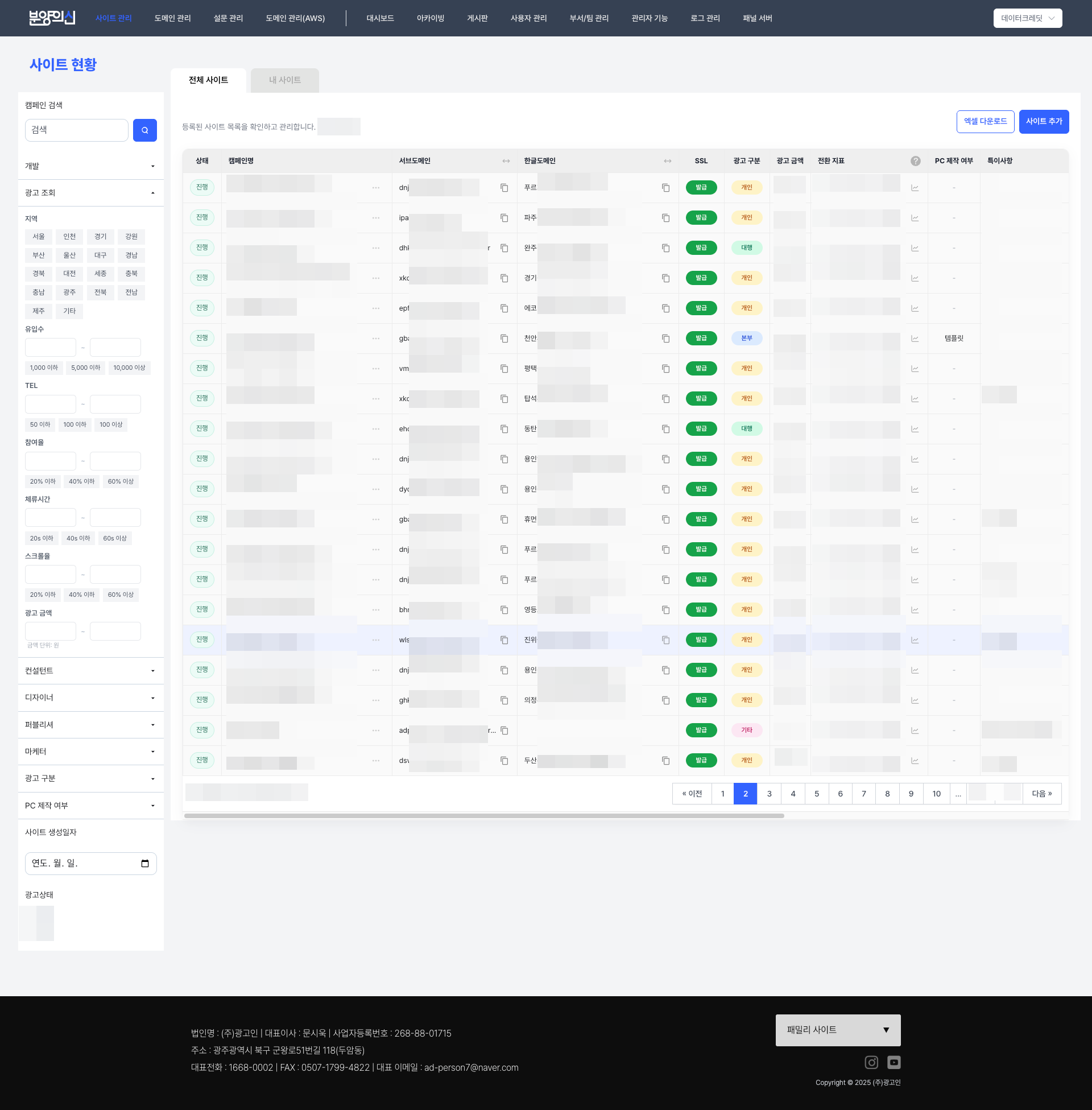The image size is (1092, 1110).
Task: Copy Korean domain of the 파주 row
Action: [665, 218]
